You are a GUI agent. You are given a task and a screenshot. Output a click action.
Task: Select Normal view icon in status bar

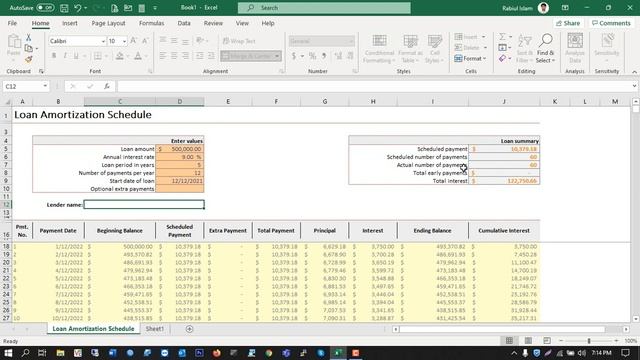click(x=509, y=340)
